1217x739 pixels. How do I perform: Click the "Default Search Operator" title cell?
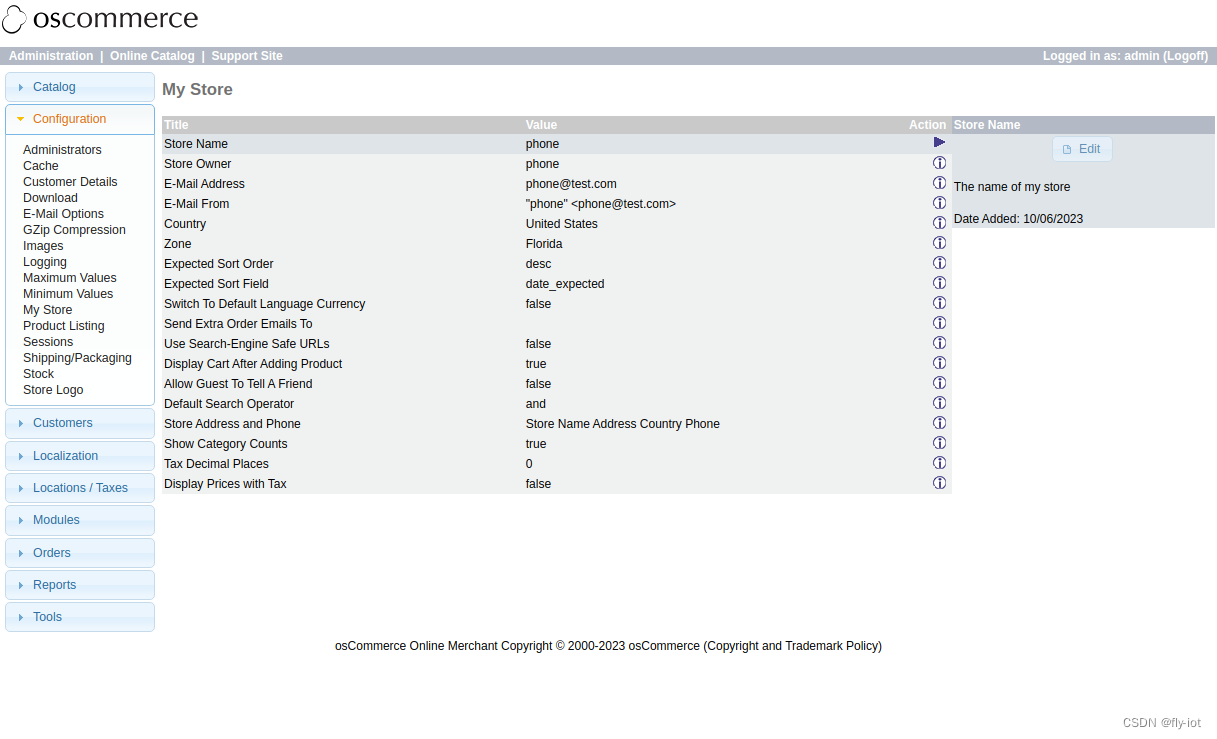tap(229, 404)
